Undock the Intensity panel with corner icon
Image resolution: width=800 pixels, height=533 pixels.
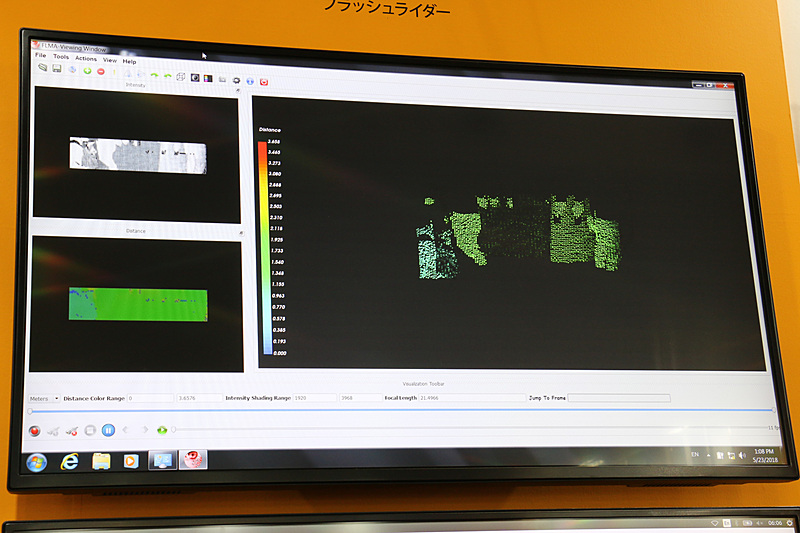point(238,90)
